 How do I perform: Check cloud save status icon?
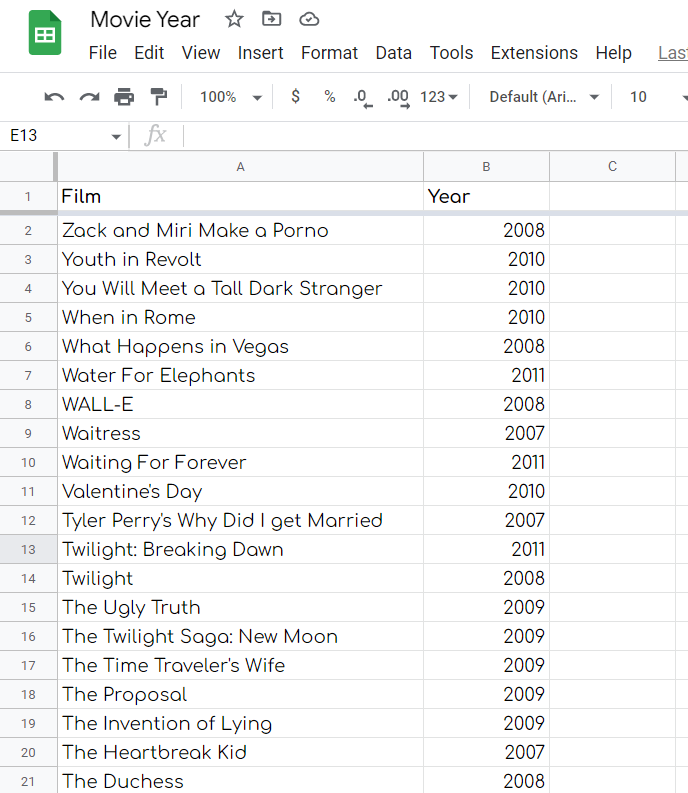coord(309,20)
